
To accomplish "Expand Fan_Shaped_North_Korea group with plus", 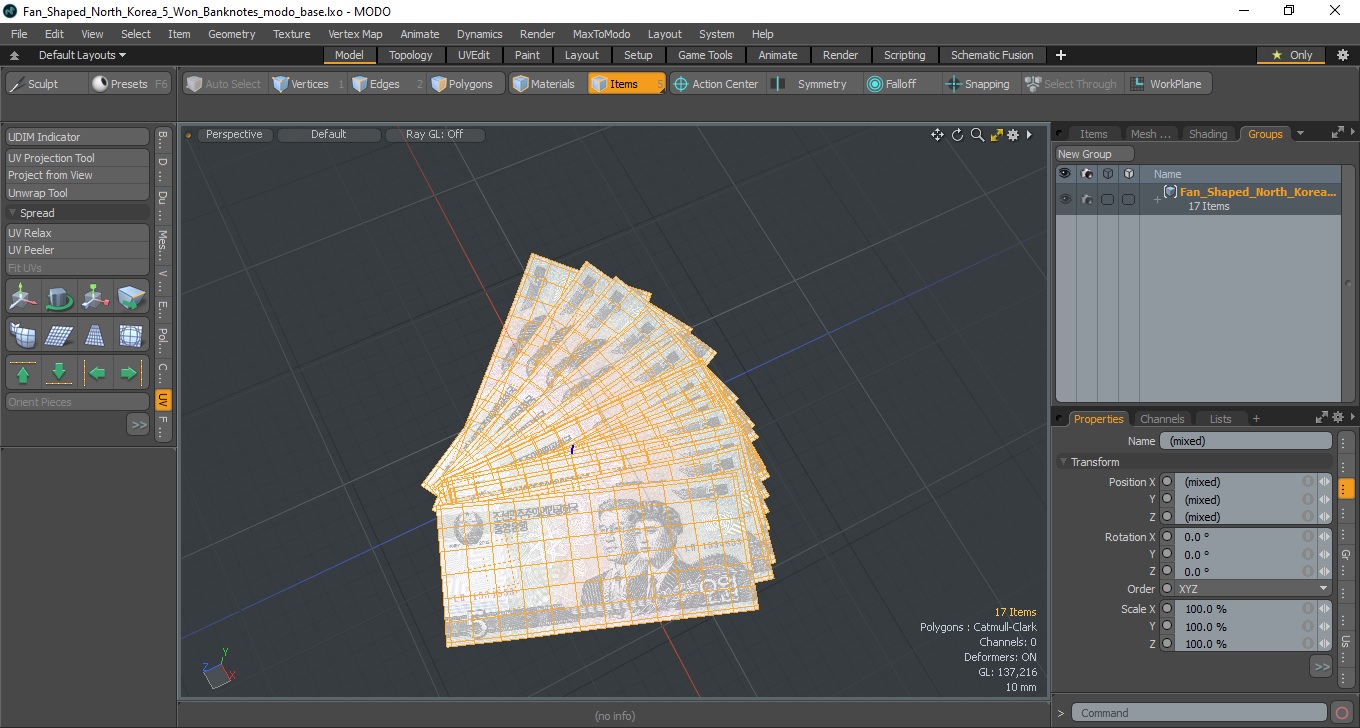I will [x=1157, y=199].
